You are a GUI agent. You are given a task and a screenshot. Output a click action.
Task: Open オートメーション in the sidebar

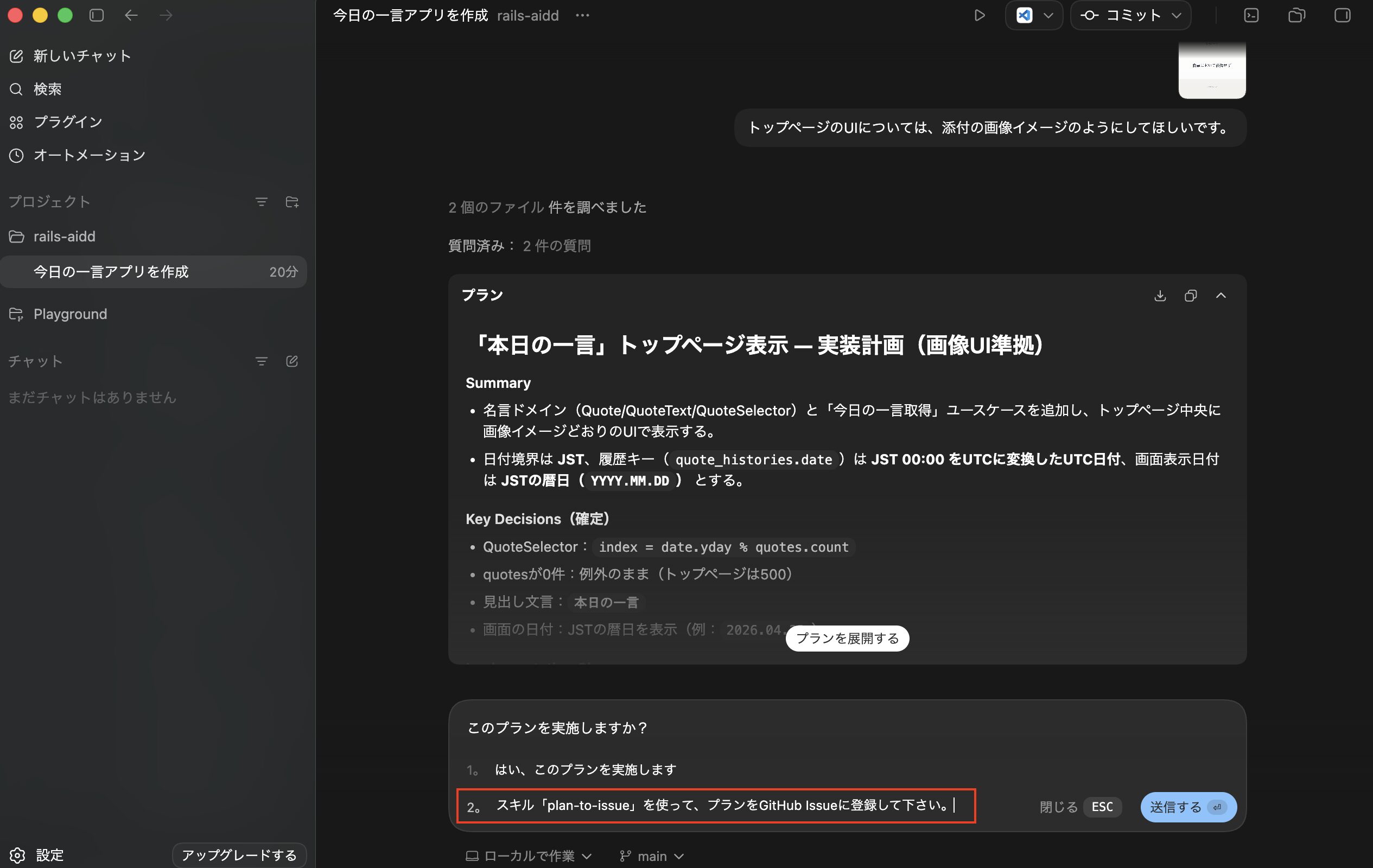(x=89, y=155)
